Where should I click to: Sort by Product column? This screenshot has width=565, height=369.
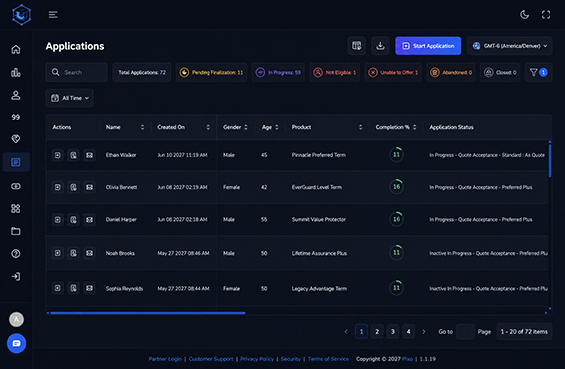(x=360, y=127)
